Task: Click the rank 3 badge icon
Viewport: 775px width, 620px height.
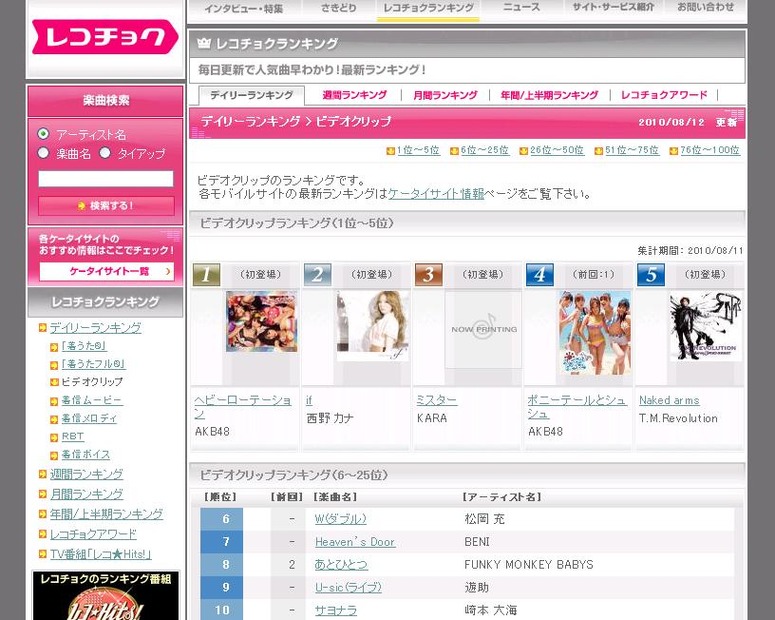Action: tap(429, 274)
